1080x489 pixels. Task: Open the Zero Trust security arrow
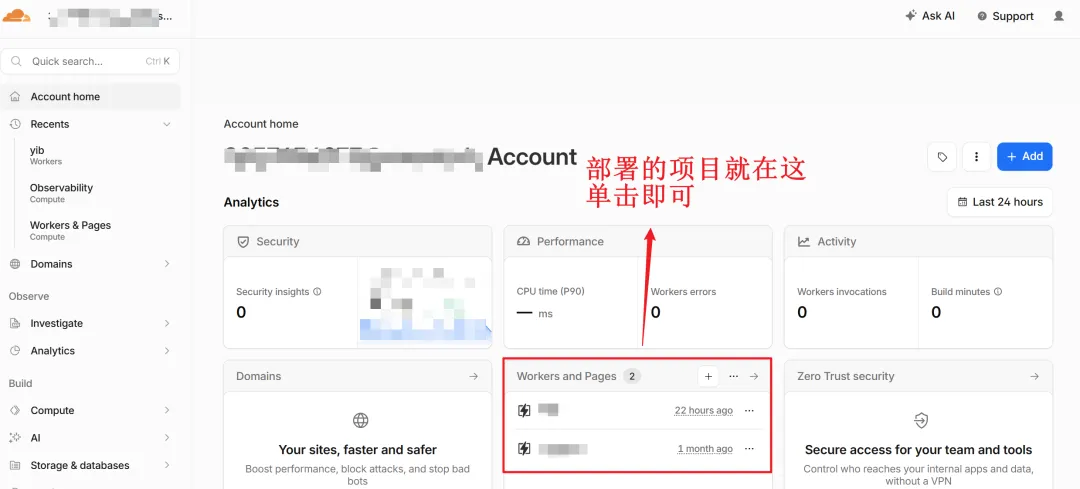1034,376
